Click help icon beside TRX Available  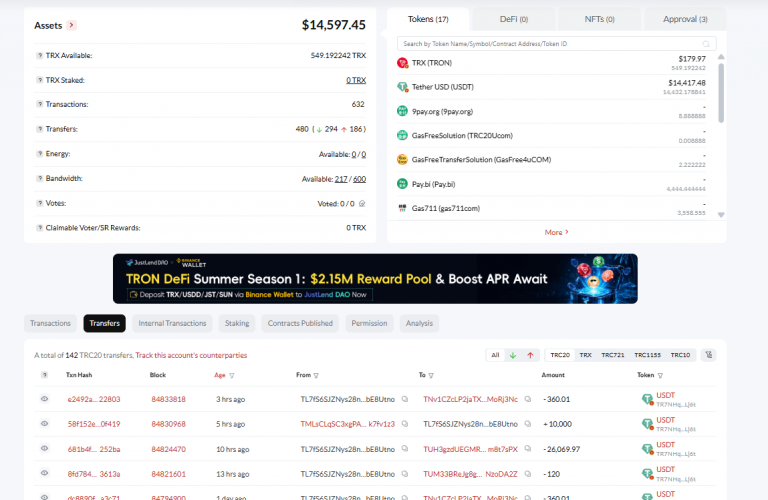(40, 55)
